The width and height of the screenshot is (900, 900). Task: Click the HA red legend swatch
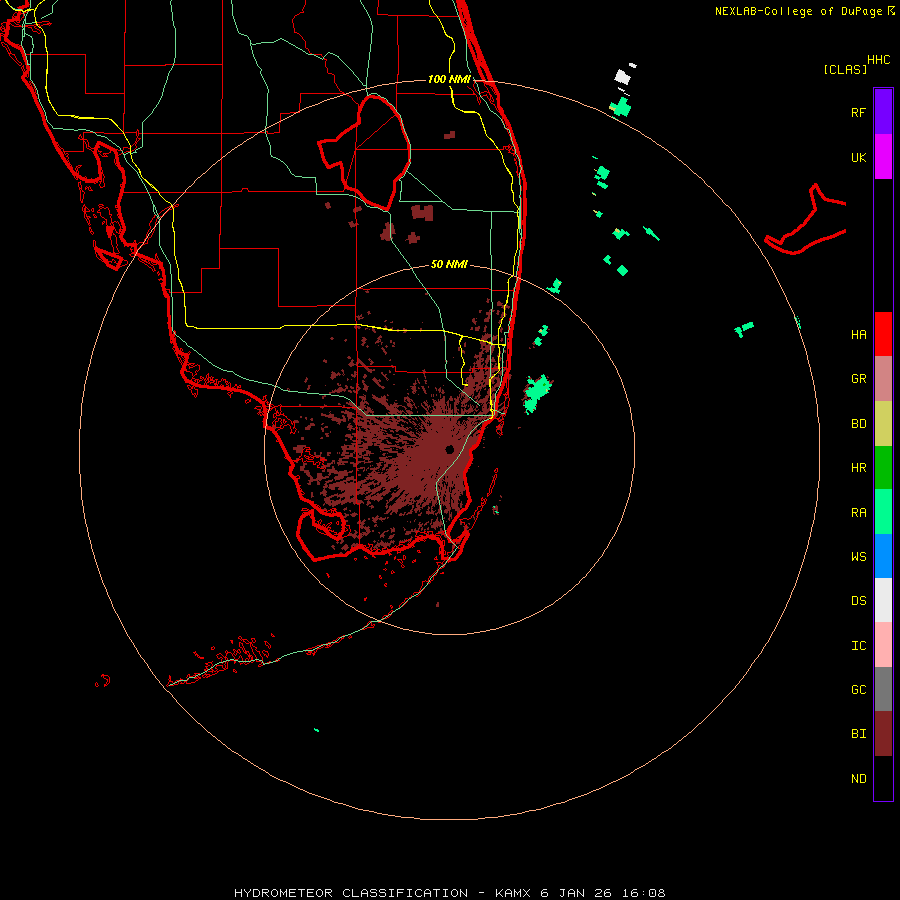pos(883,334)
